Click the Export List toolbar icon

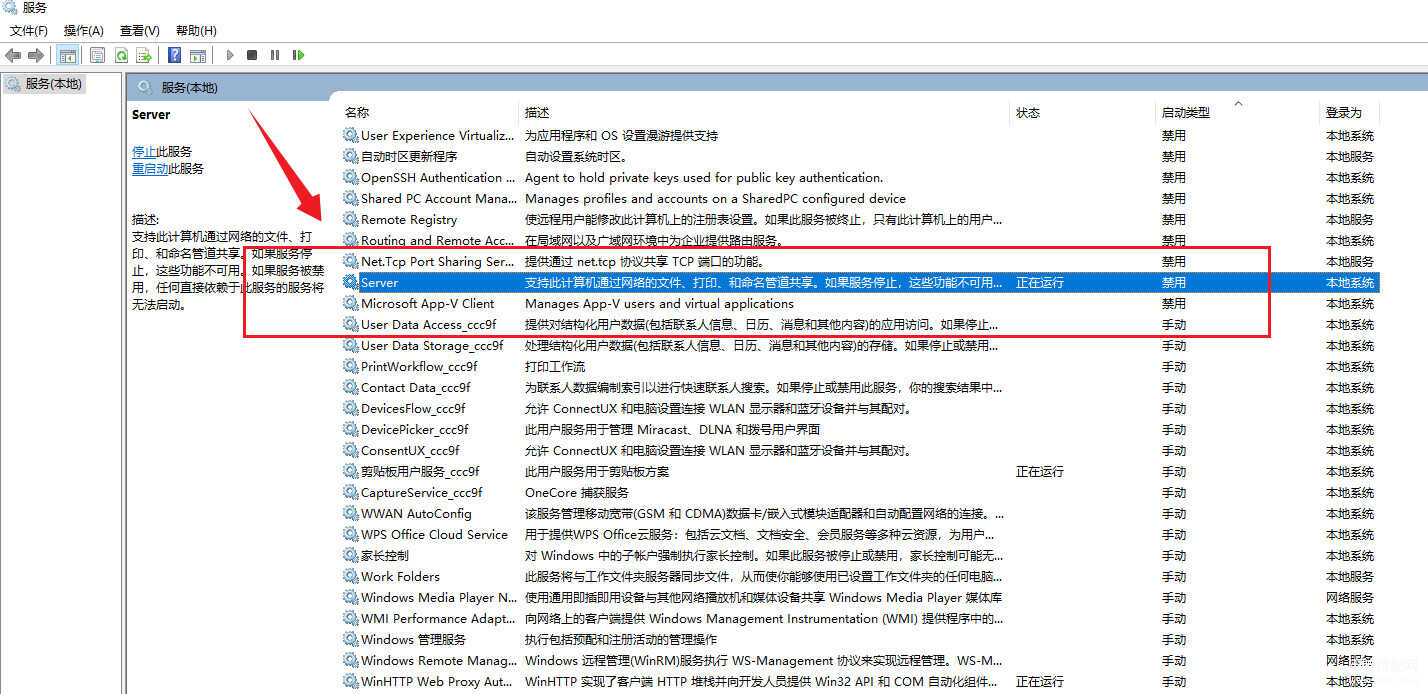tap(144, 55)
